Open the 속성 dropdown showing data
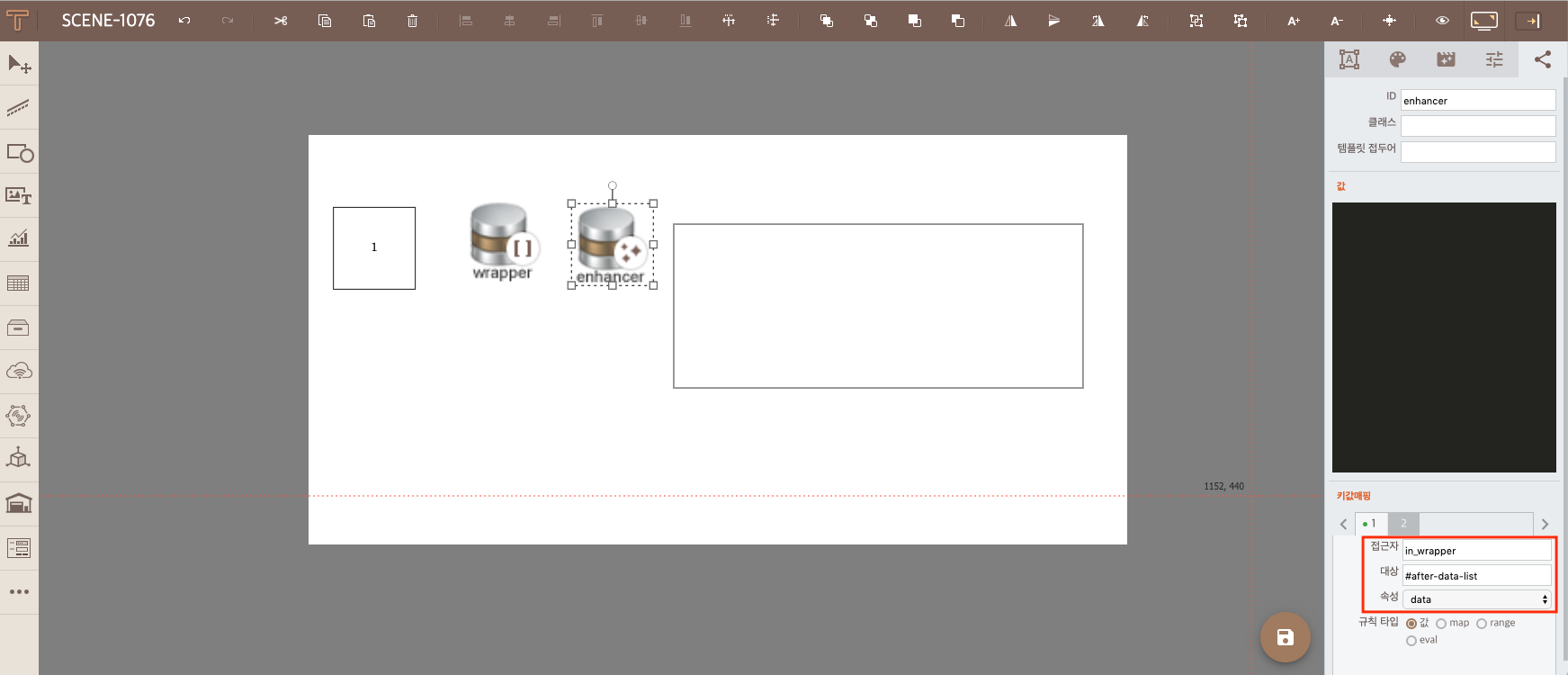Screen dimensions: 1568x675 [1476, 599]
